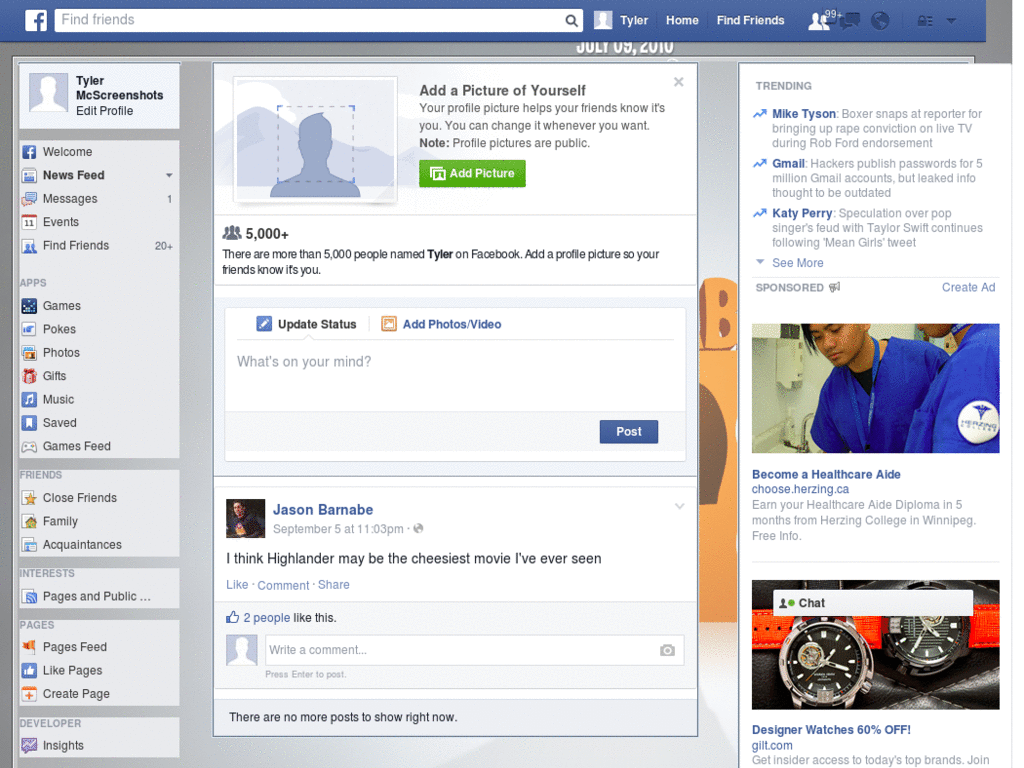The width and height of the screenshot is (1024, 768).
Task: Click the Games Feed controller icon
Action: [x=29, y=447]
